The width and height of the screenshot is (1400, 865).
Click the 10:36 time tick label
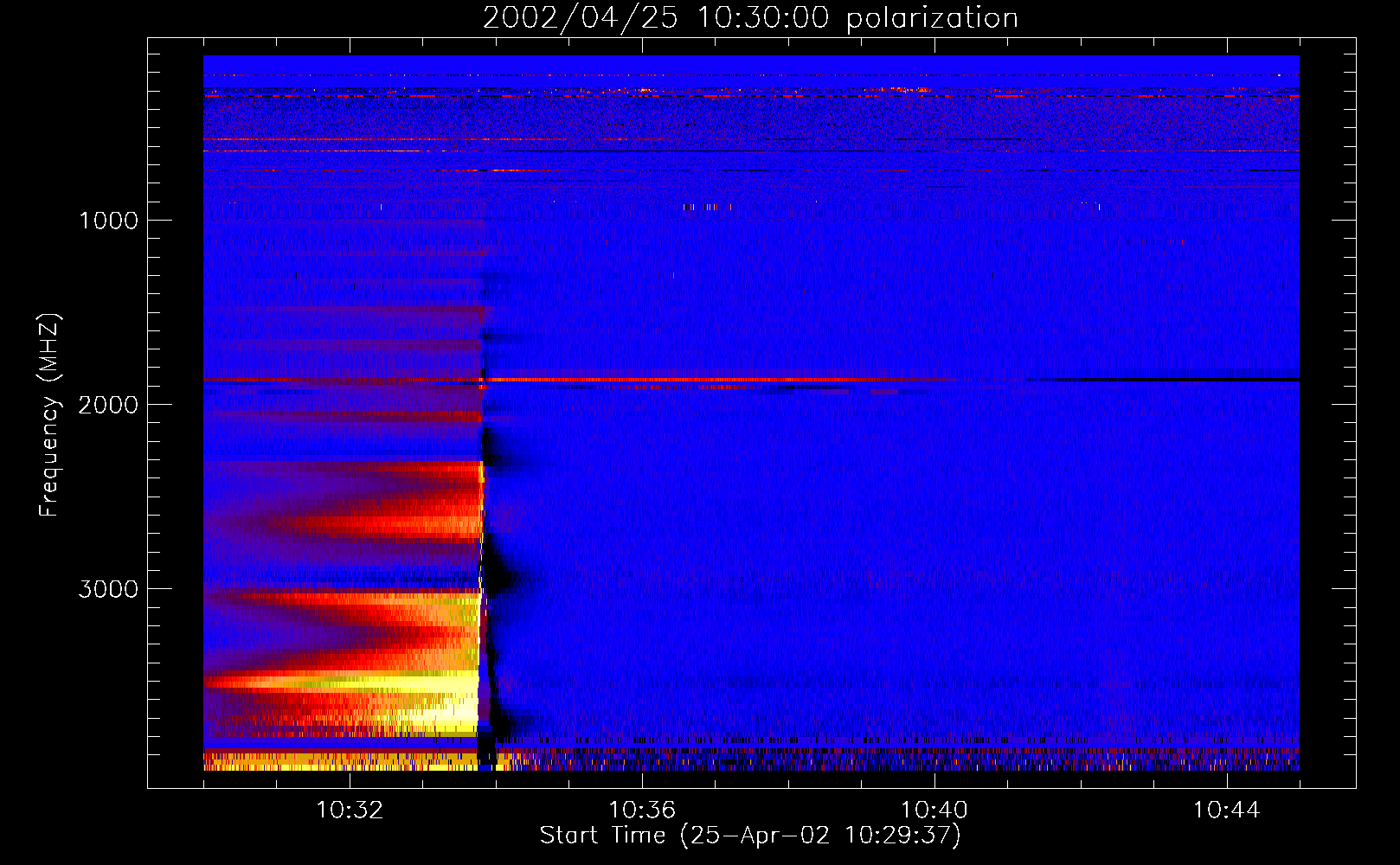click(642, 810)
